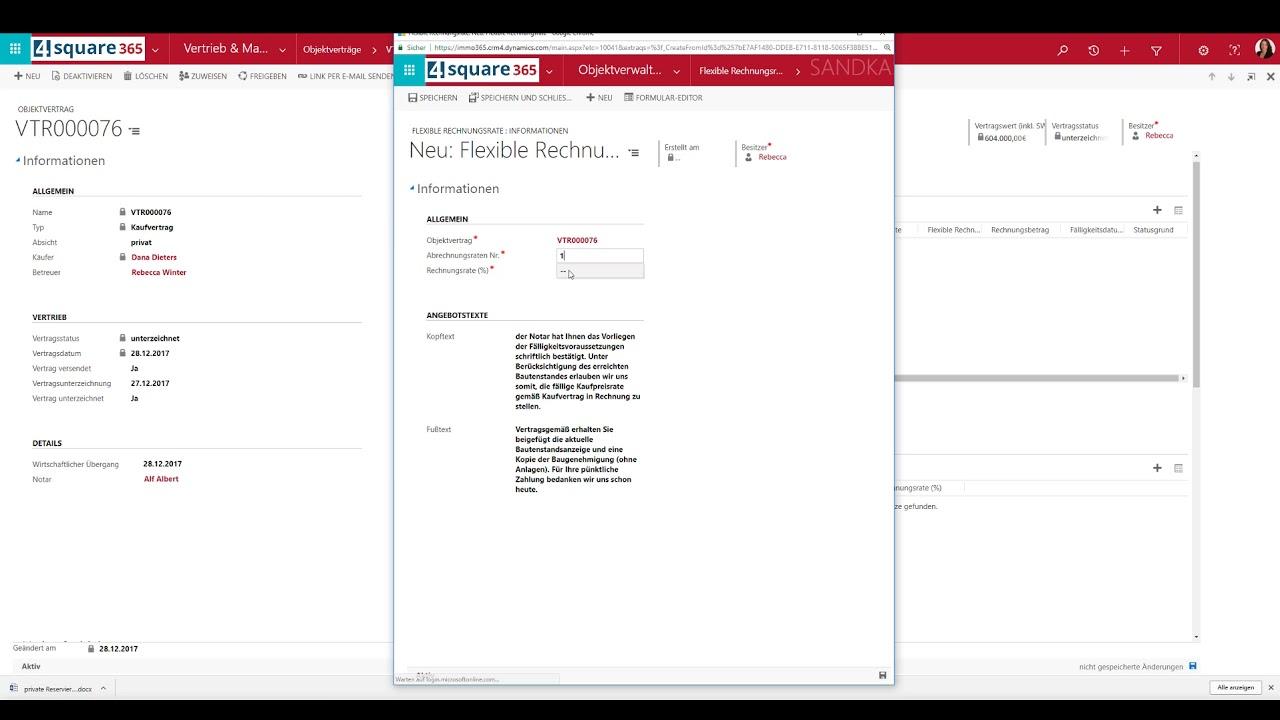The image size is (1280, 720).
Task: Open the settings gear
Action: 1203,50
